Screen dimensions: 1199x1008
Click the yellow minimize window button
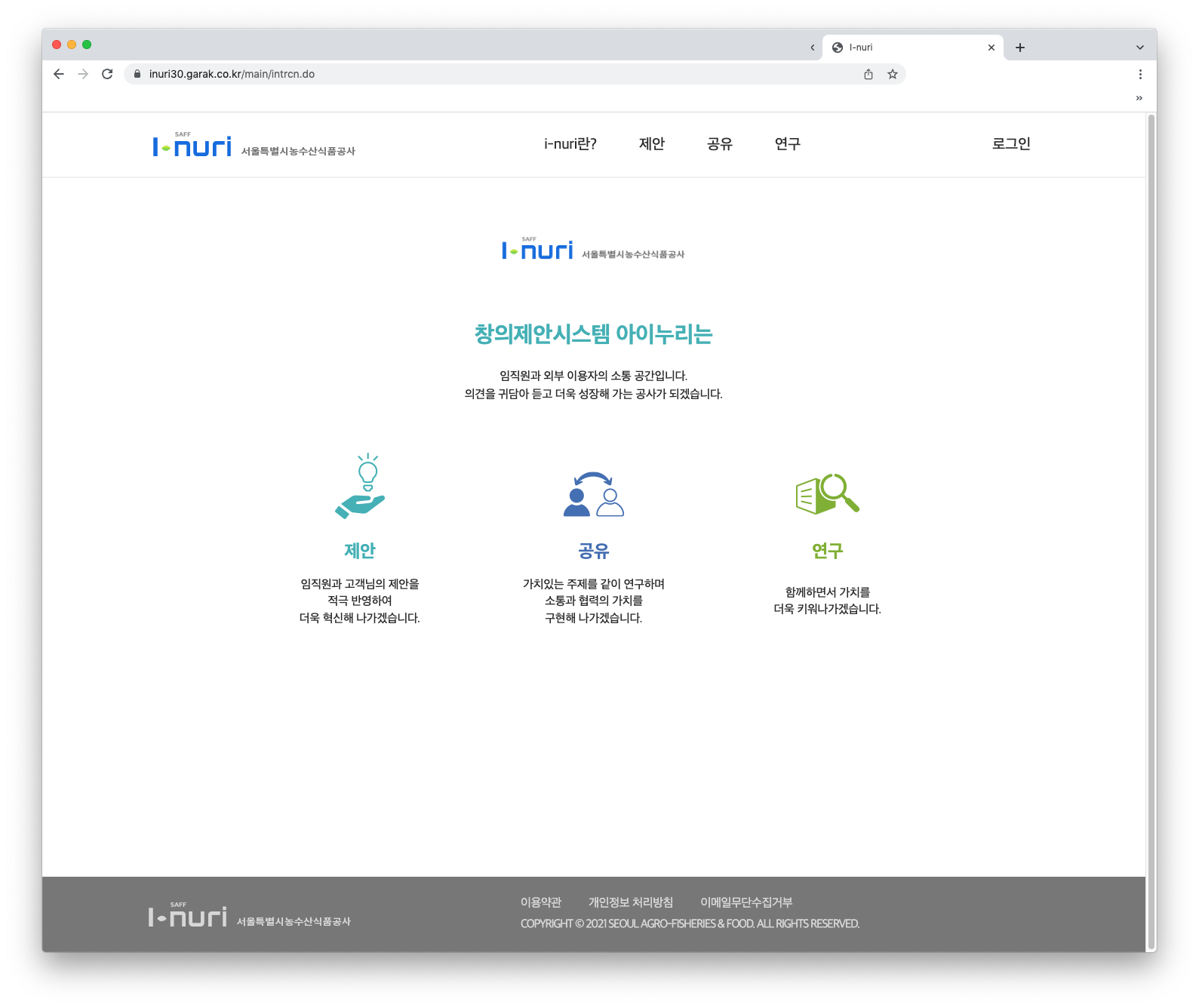coord(72,45)
